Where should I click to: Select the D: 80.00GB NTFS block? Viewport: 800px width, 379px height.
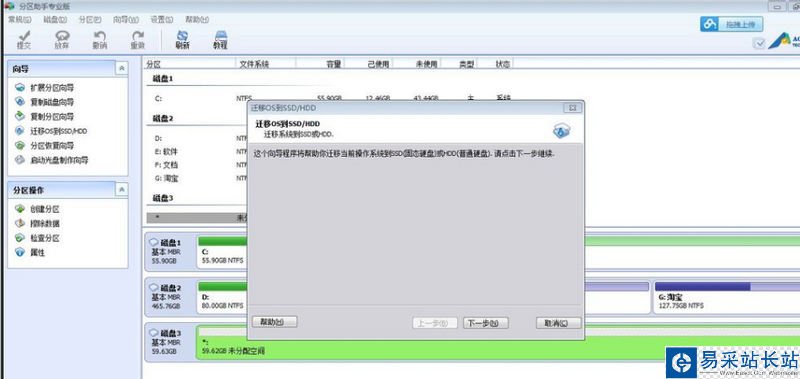(x=222, y=297)
